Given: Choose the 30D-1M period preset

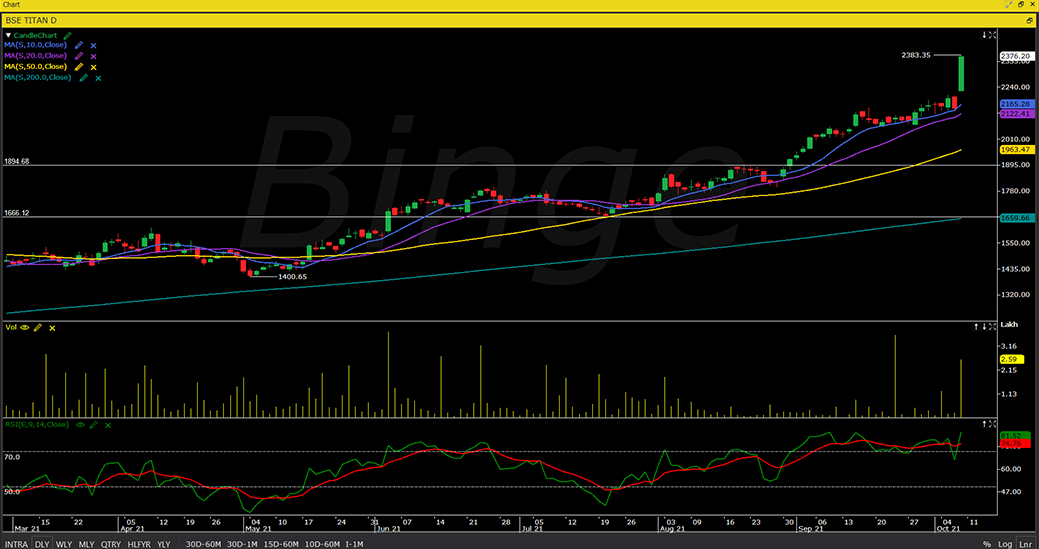Looking at the screenshot, I should (x=245, y=544).
